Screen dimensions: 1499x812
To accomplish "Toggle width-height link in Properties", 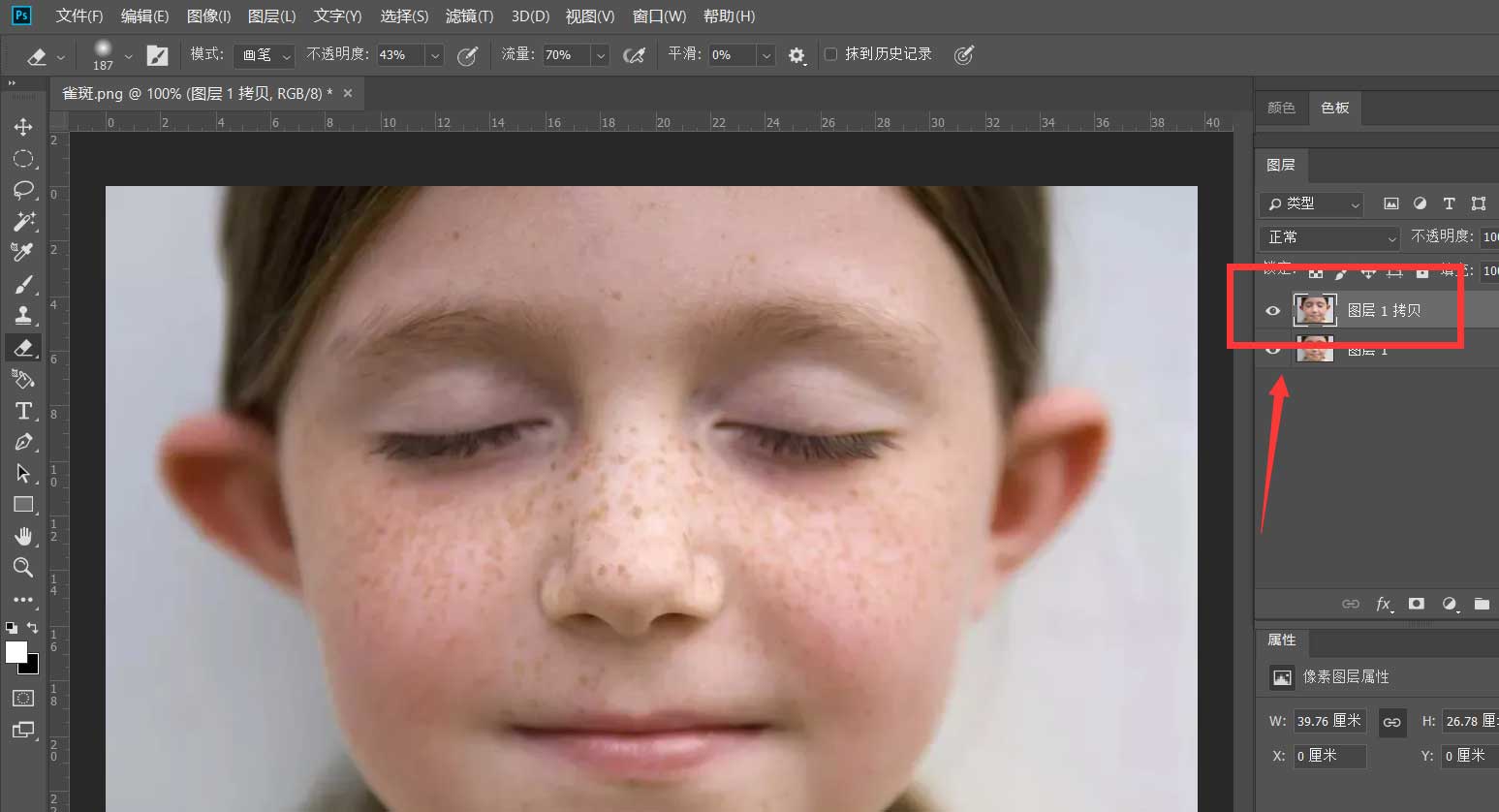I will [x=1391, y=722].
